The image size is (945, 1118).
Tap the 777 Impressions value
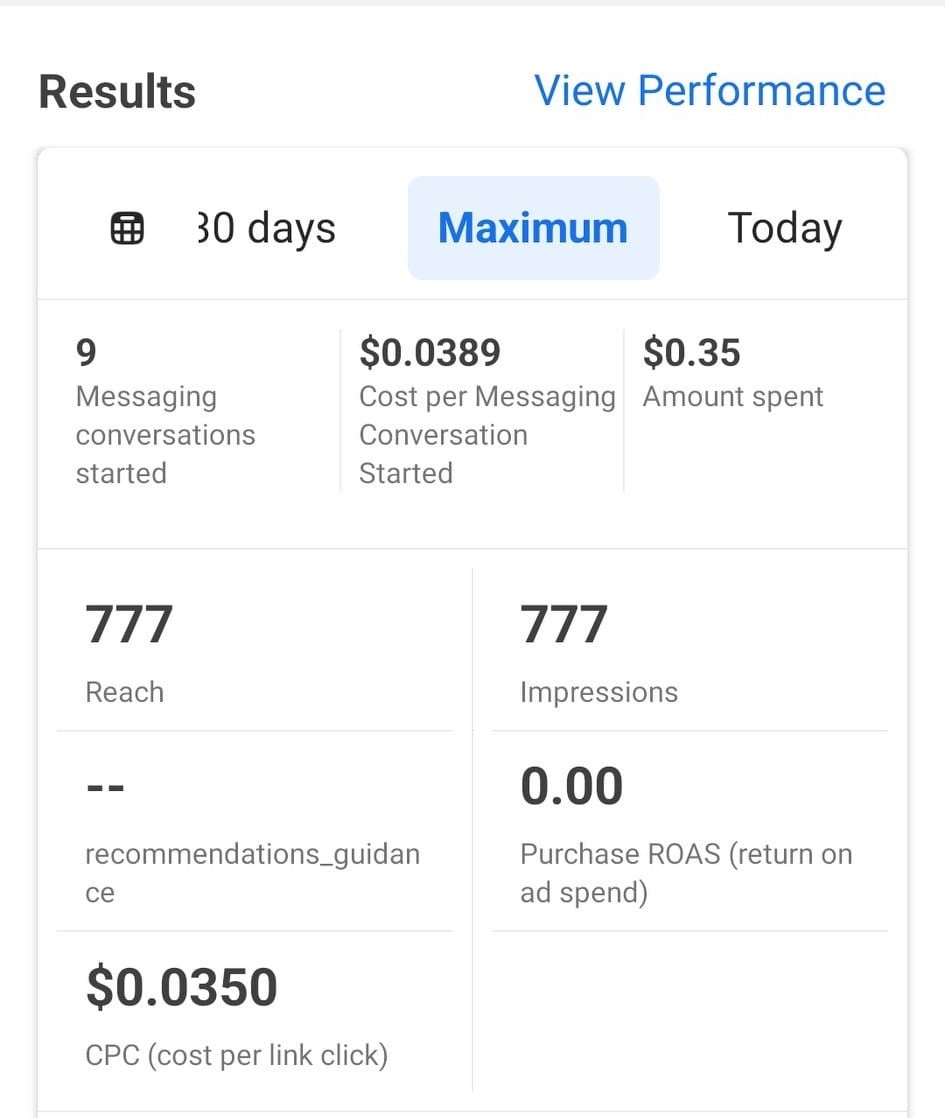click(x=563, y=625)
